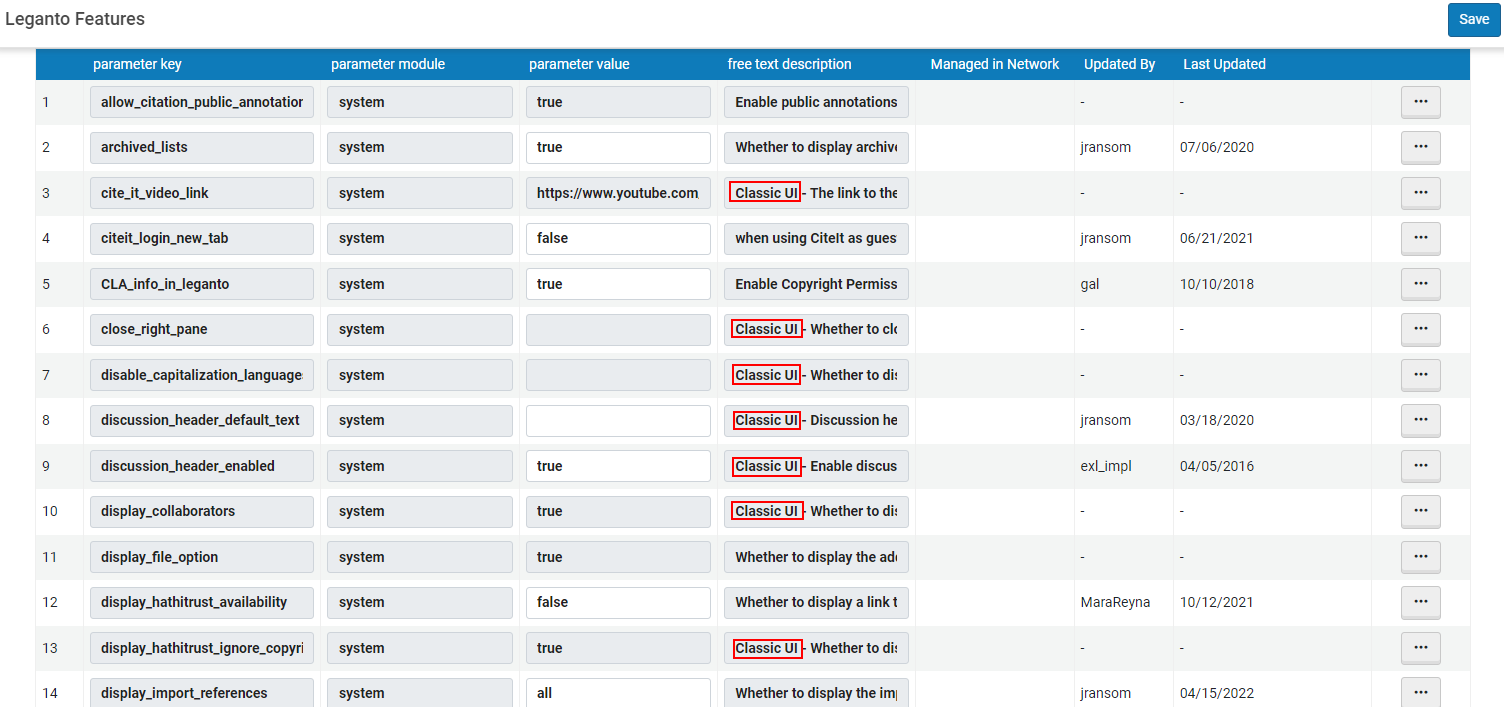This screenshot has width=1504, height=707.
Task: Open row actions for display_file_option
Action: tap(1420, 557)
